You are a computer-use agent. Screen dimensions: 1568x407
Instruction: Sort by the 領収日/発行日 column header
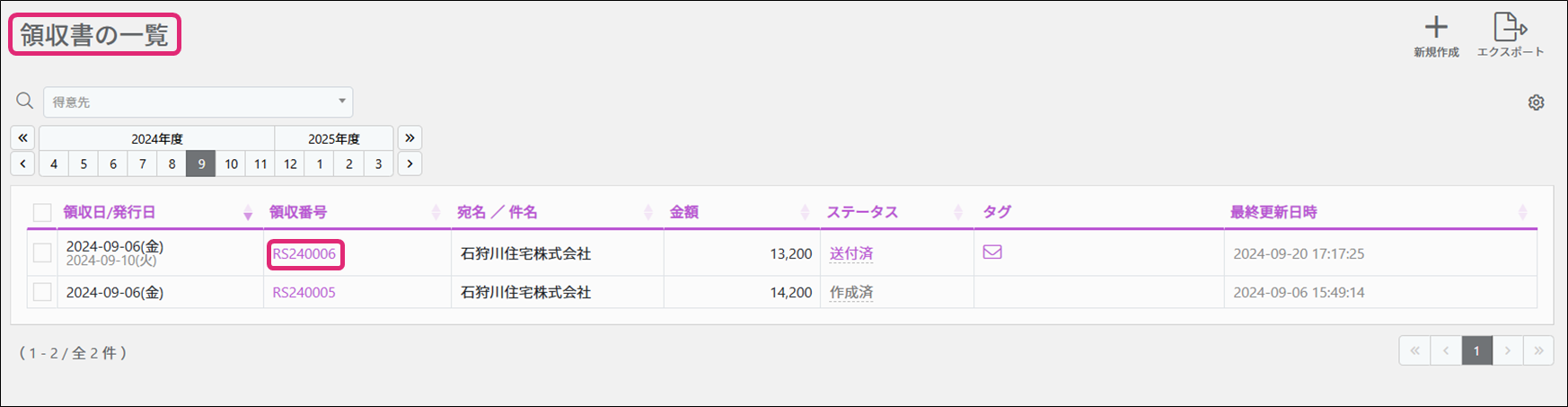[110, 212]
